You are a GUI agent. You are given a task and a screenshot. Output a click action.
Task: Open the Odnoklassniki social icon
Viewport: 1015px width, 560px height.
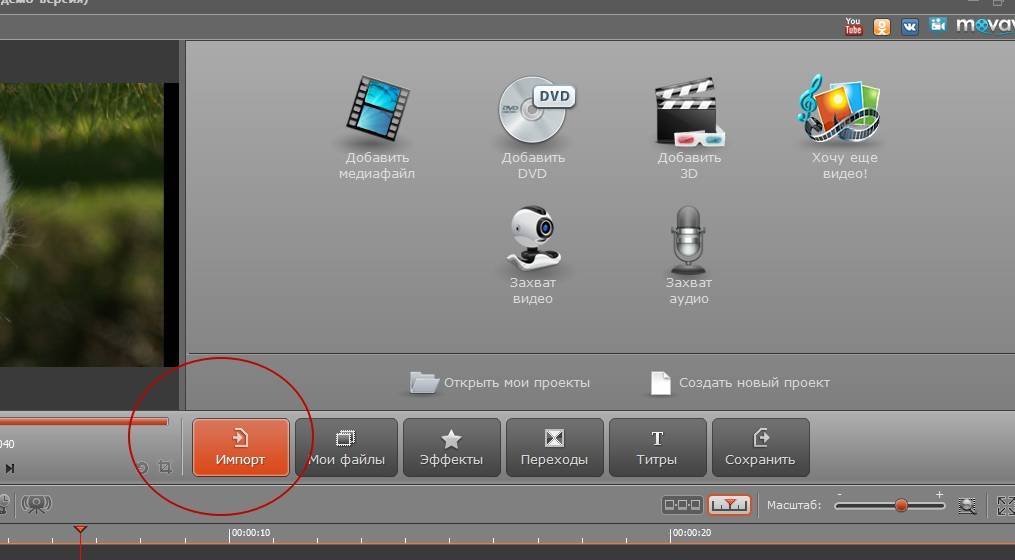pos(882,27)
